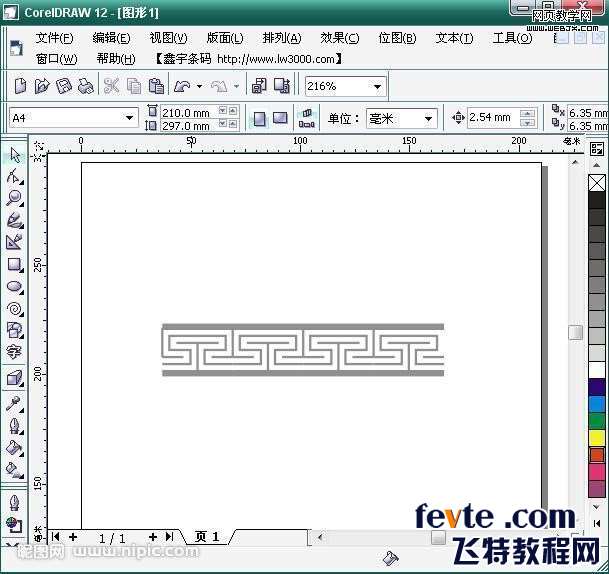Open the 工具(O) menu
The width and height of the screenshot is (609, 574).
tap(512, 38)
